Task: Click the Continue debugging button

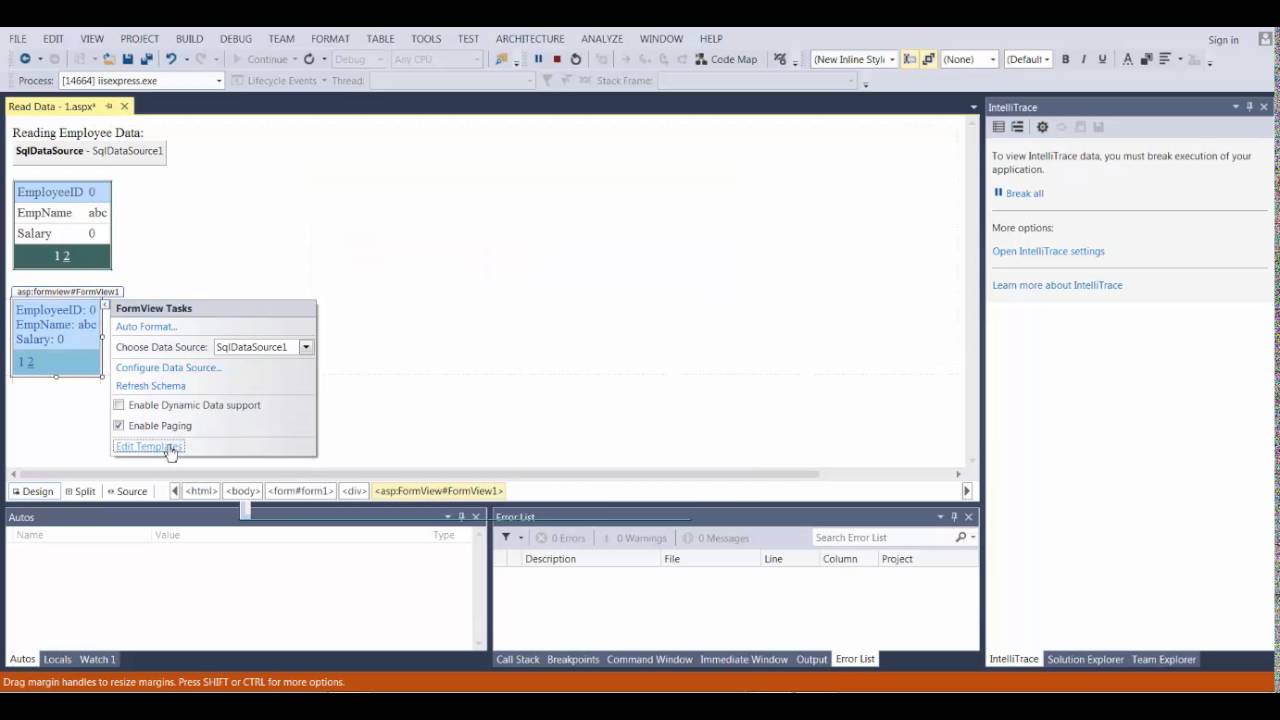Action: [x=260, y=59]
